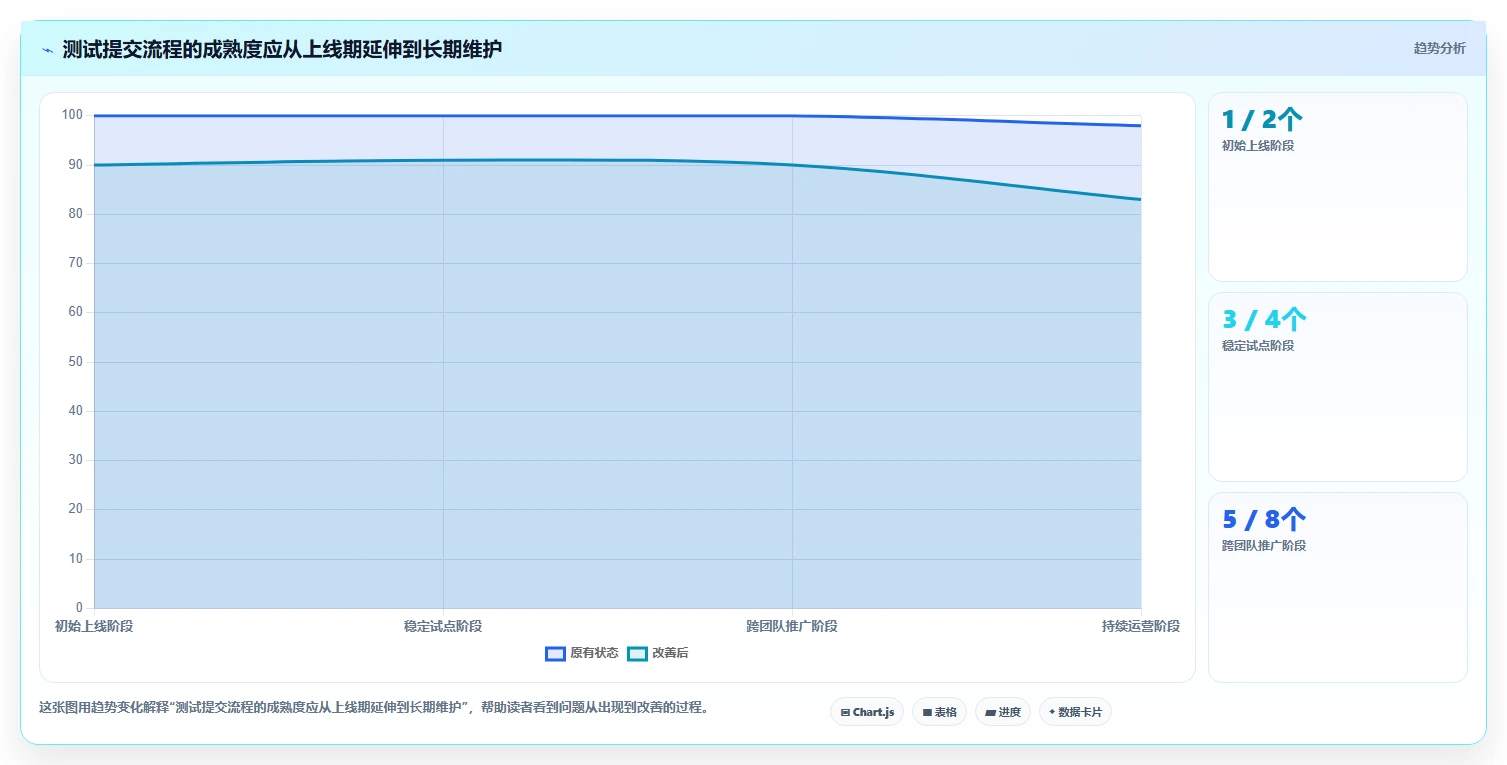The image size is (1507, 765).
Task: Click the 改善后 legend label
Action: 670,654
